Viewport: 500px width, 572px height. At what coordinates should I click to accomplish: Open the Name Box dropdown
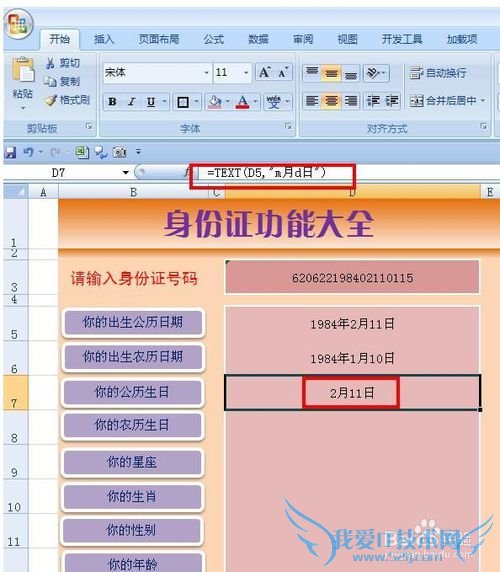coord(126,172)
